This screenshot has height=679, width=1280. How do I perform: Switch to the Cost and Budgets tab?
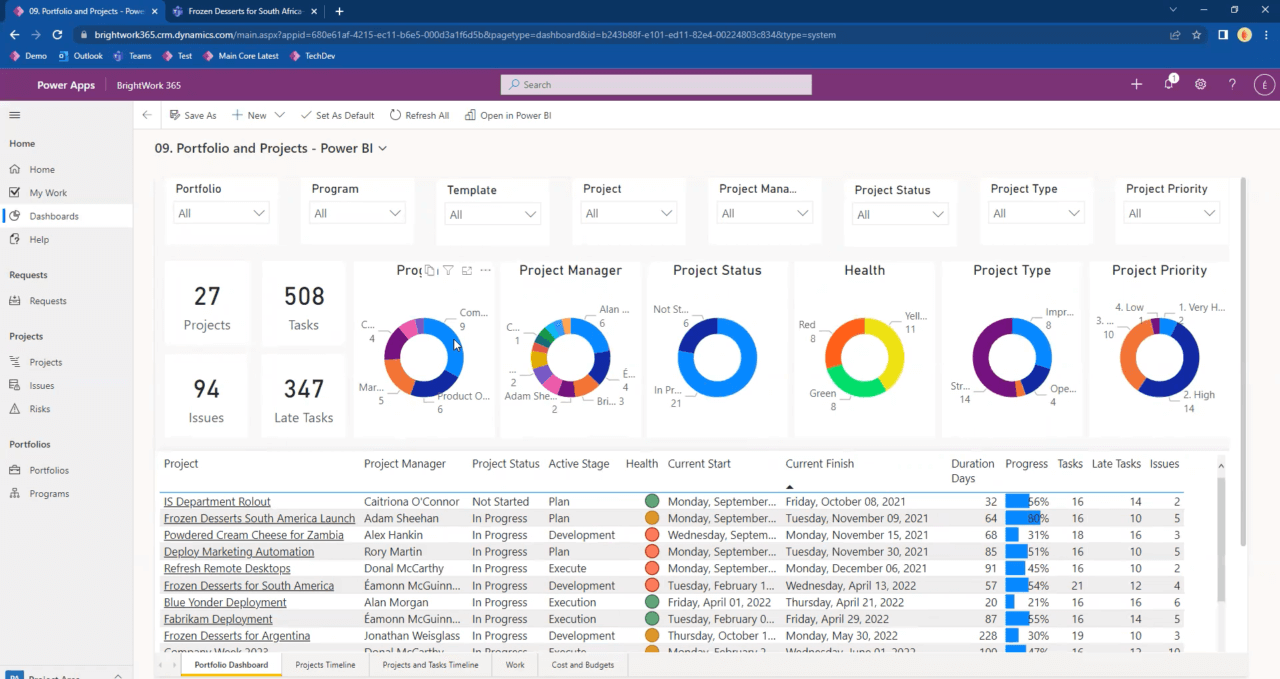coord(582,664)
